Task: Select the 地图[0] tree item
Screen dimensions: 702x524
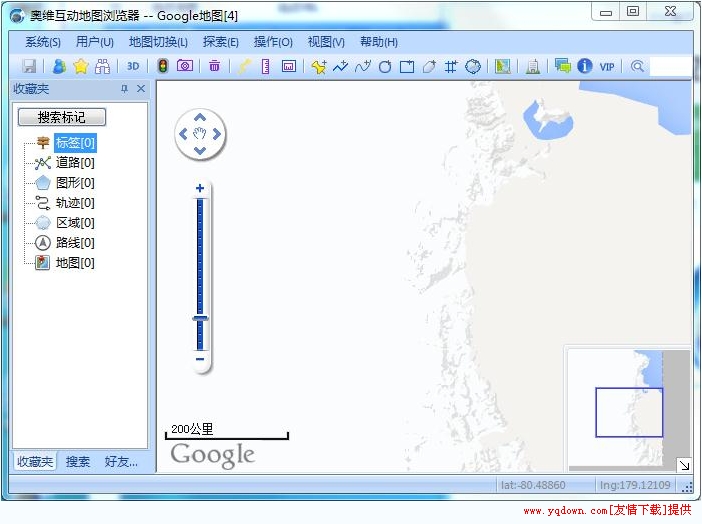Action: [75, 263]
